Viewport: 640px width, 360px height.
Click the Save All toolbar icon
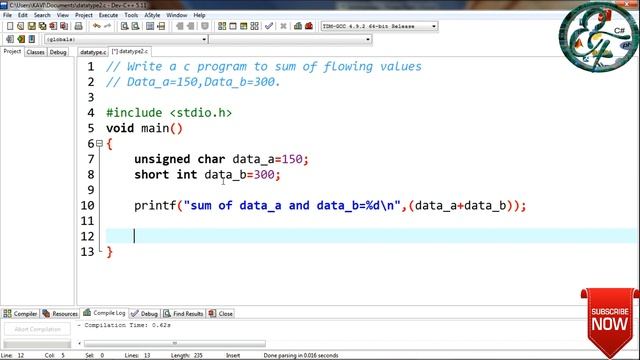point(42,26)
